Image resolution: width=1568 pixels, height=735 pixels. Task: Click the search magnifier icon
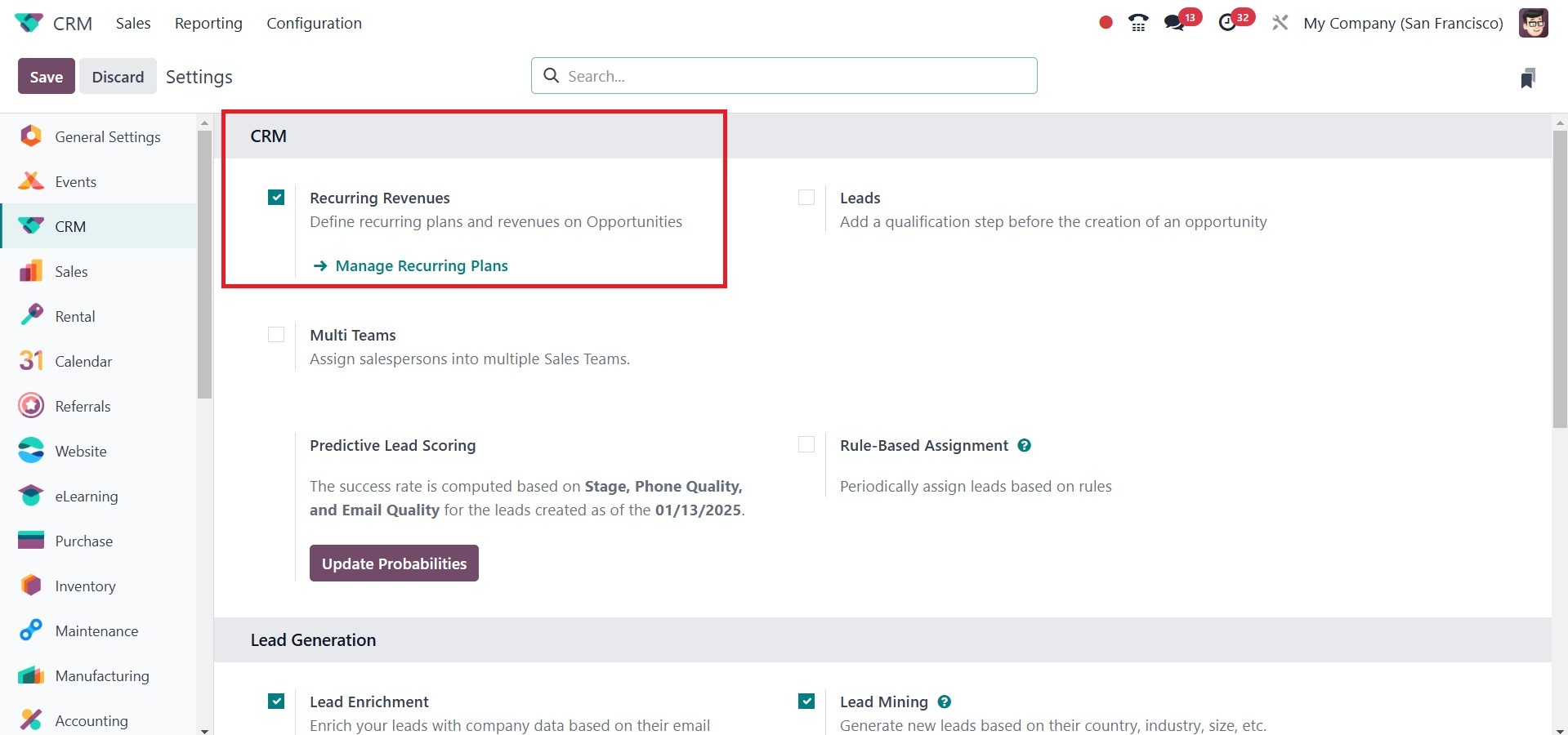552,76
